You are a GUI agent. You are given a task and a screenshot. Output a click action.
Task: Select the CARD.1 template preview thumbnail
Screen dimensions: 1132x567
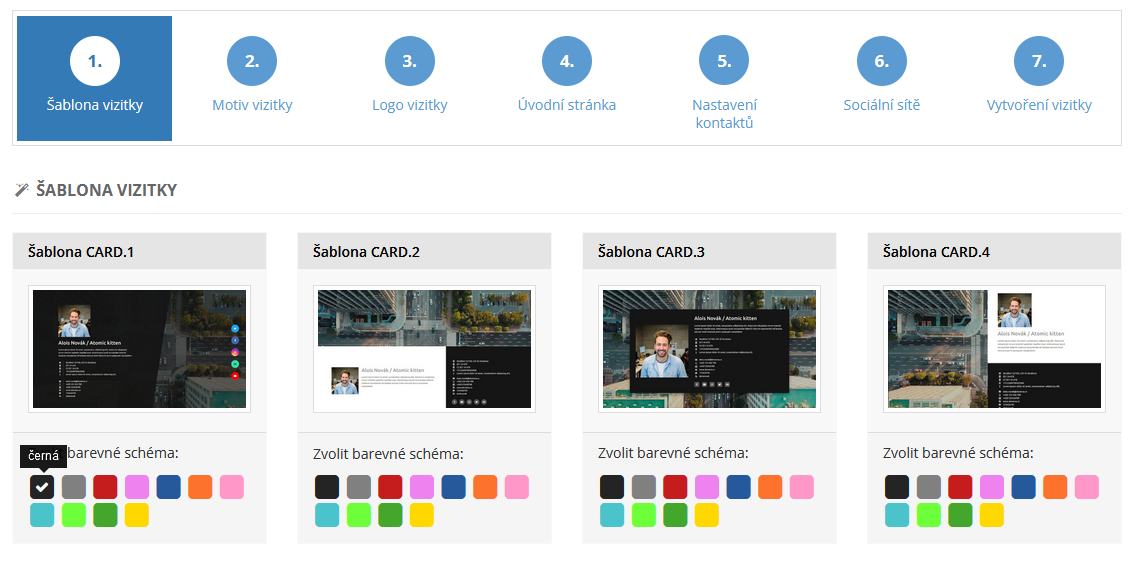click(139, 349)
